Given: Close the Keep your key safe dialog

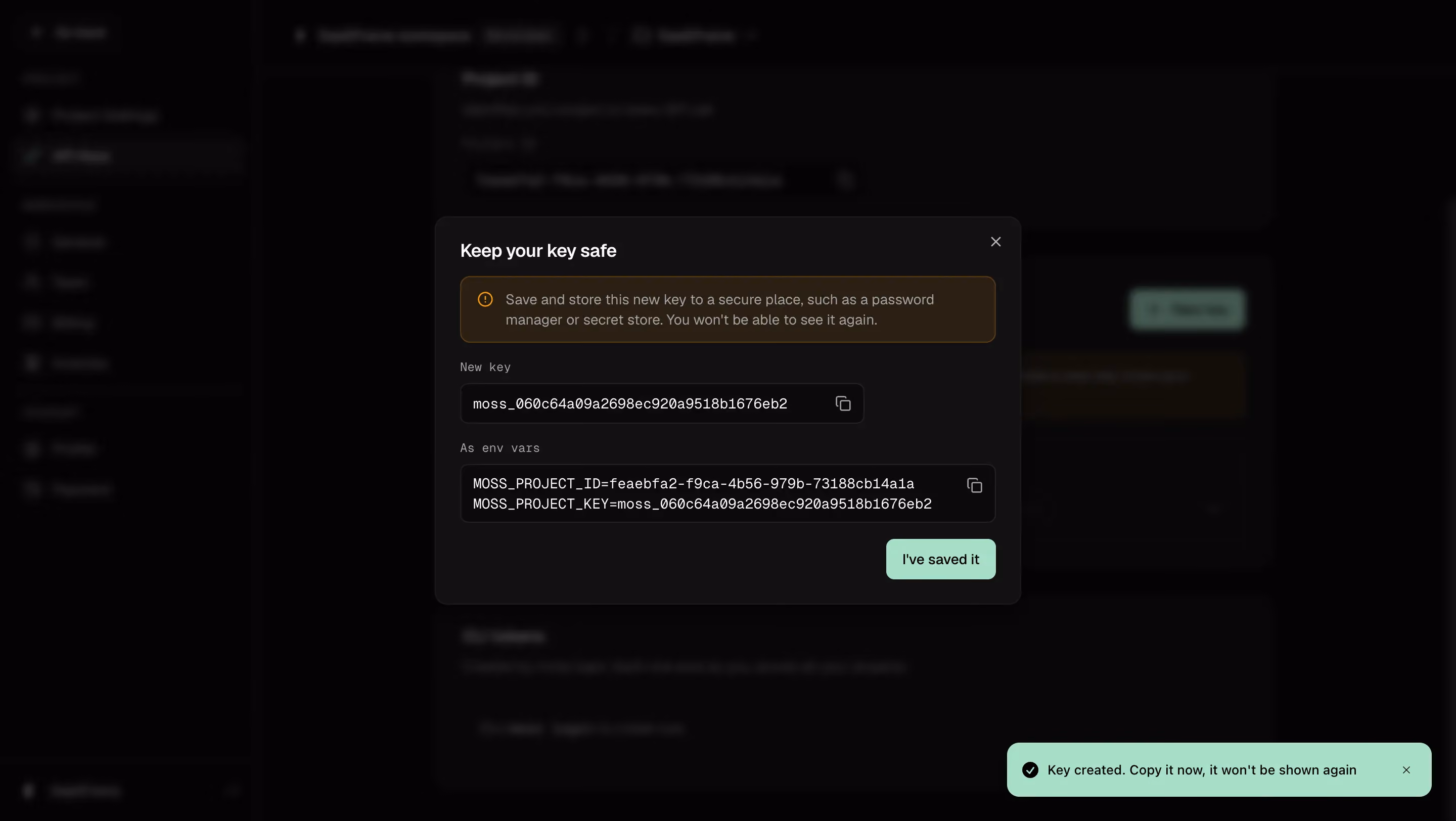Looking at the screenshot, I should pyautogui.click(x=996, y=242).
